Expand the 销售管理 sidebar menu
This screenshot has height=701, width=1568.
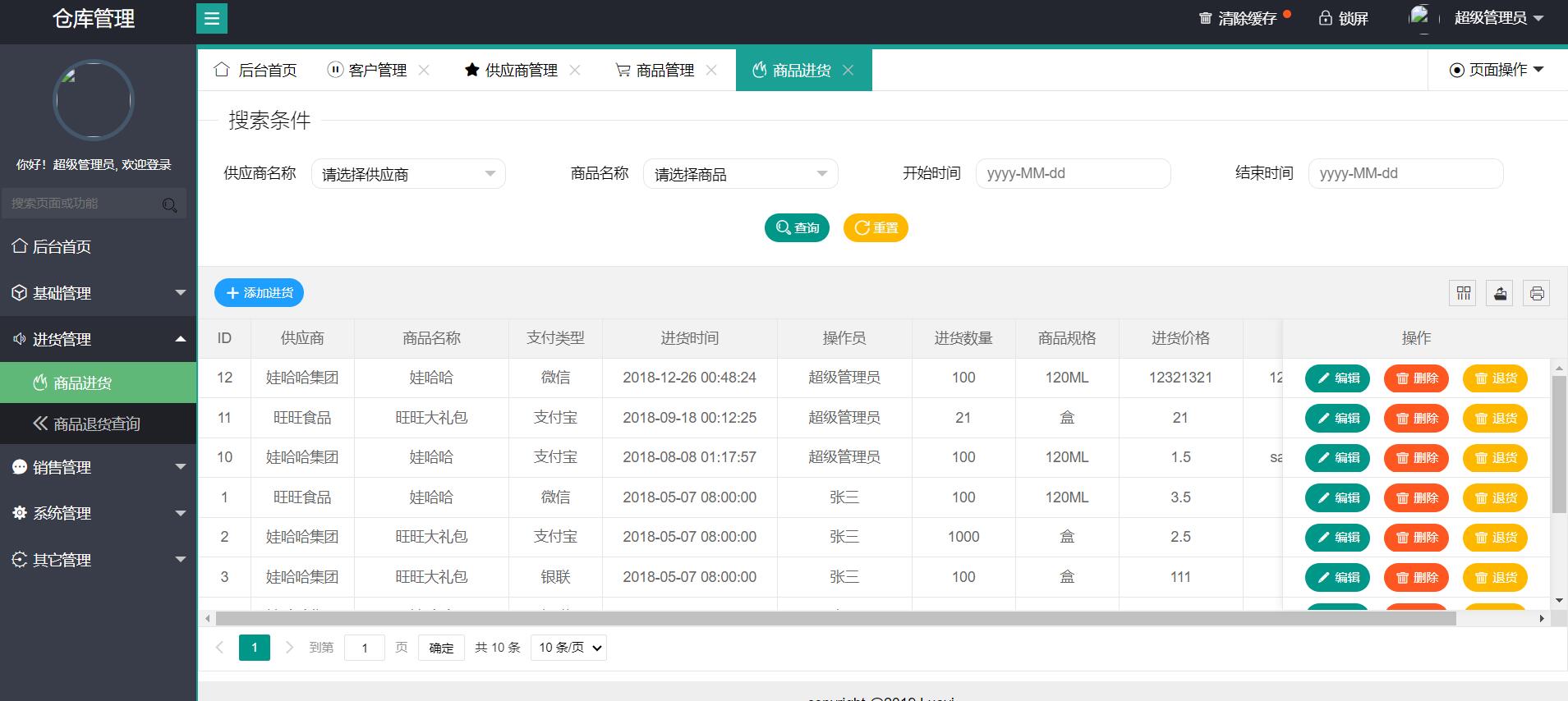pos(99,467)
